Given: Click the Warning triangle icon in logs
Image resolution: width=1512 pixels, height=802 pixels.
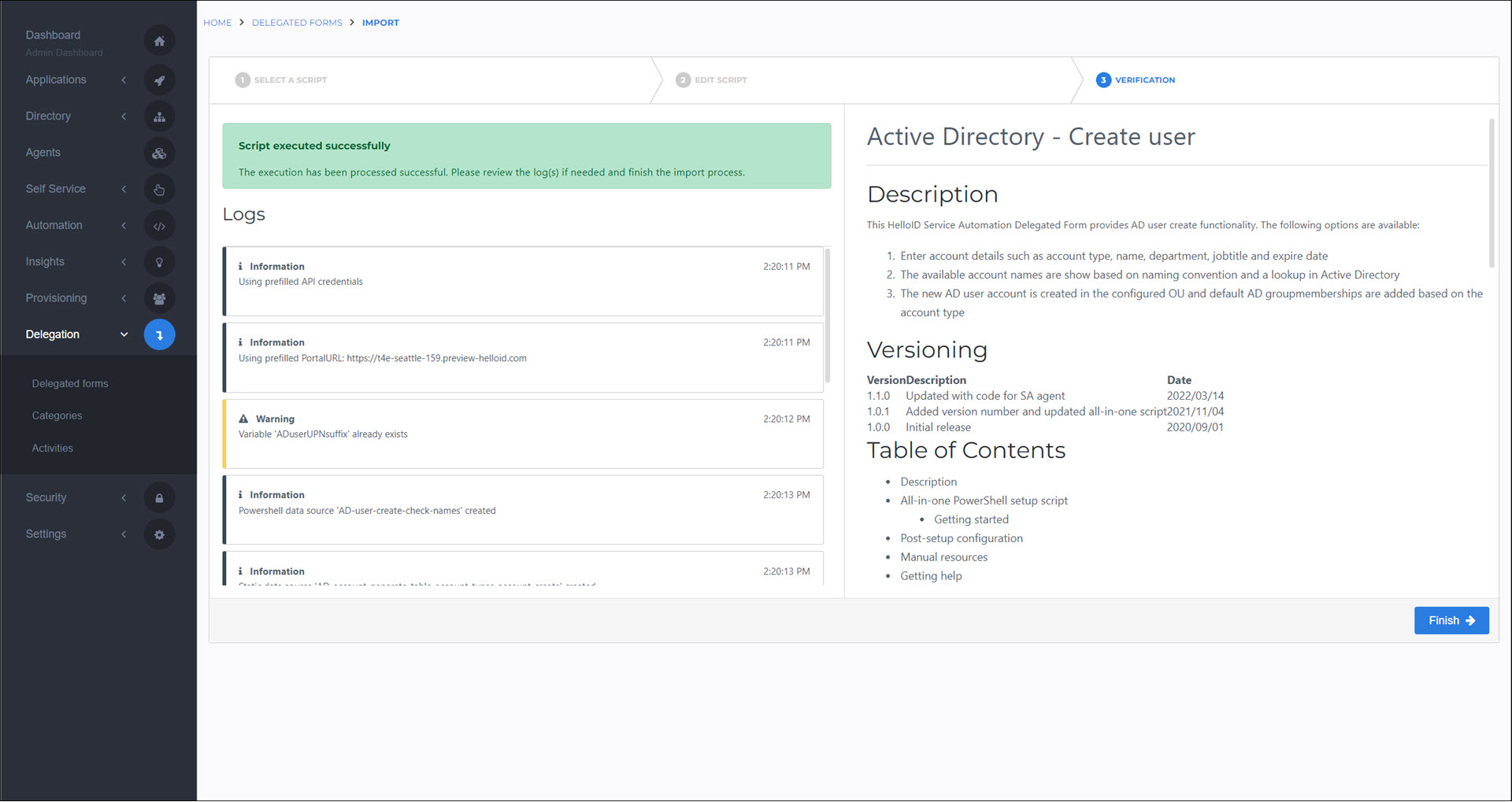Looking at the screenshot, I should [x=243, y=419].
